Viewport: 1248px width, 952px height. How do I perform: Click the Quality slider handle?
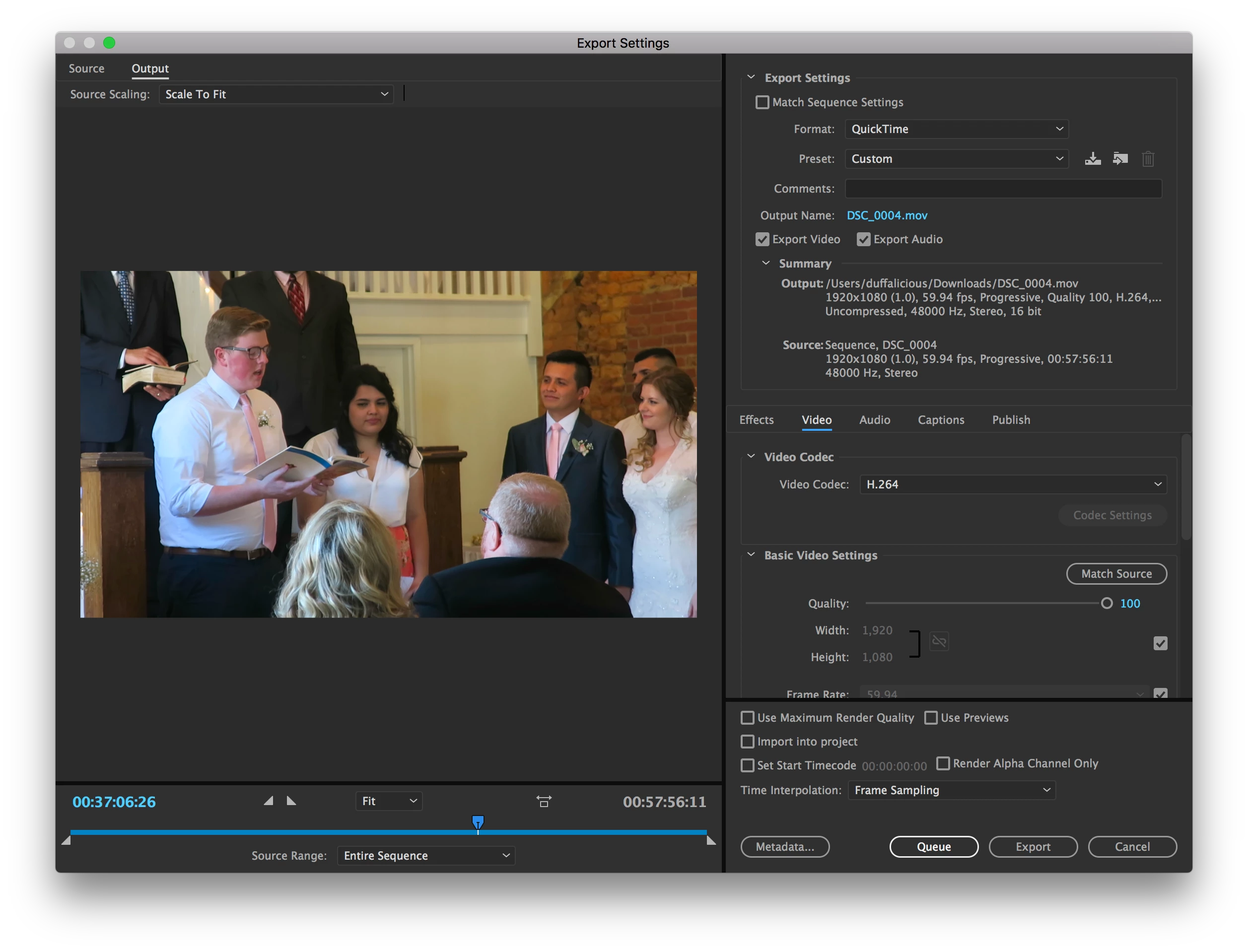click(1107, 604)
